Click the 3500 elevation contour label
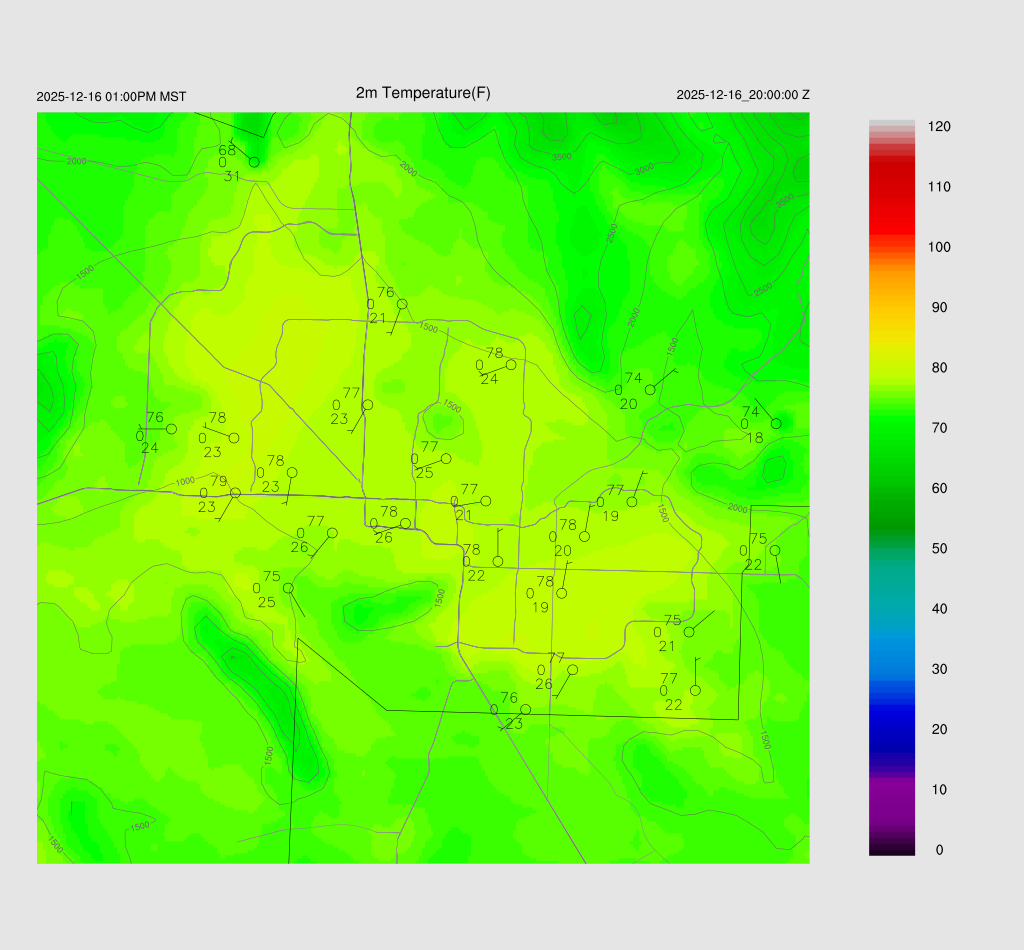This screenshot has width=1024, height=950. coord(562,157)
